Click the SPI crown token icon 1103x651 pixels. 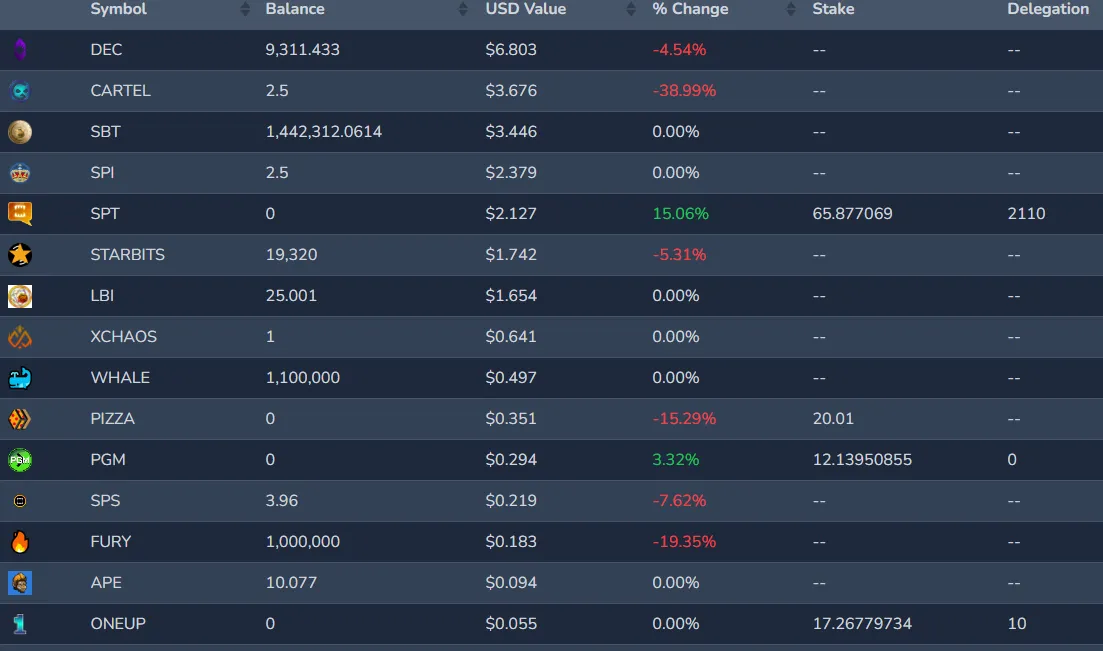[x=20, y=172]
